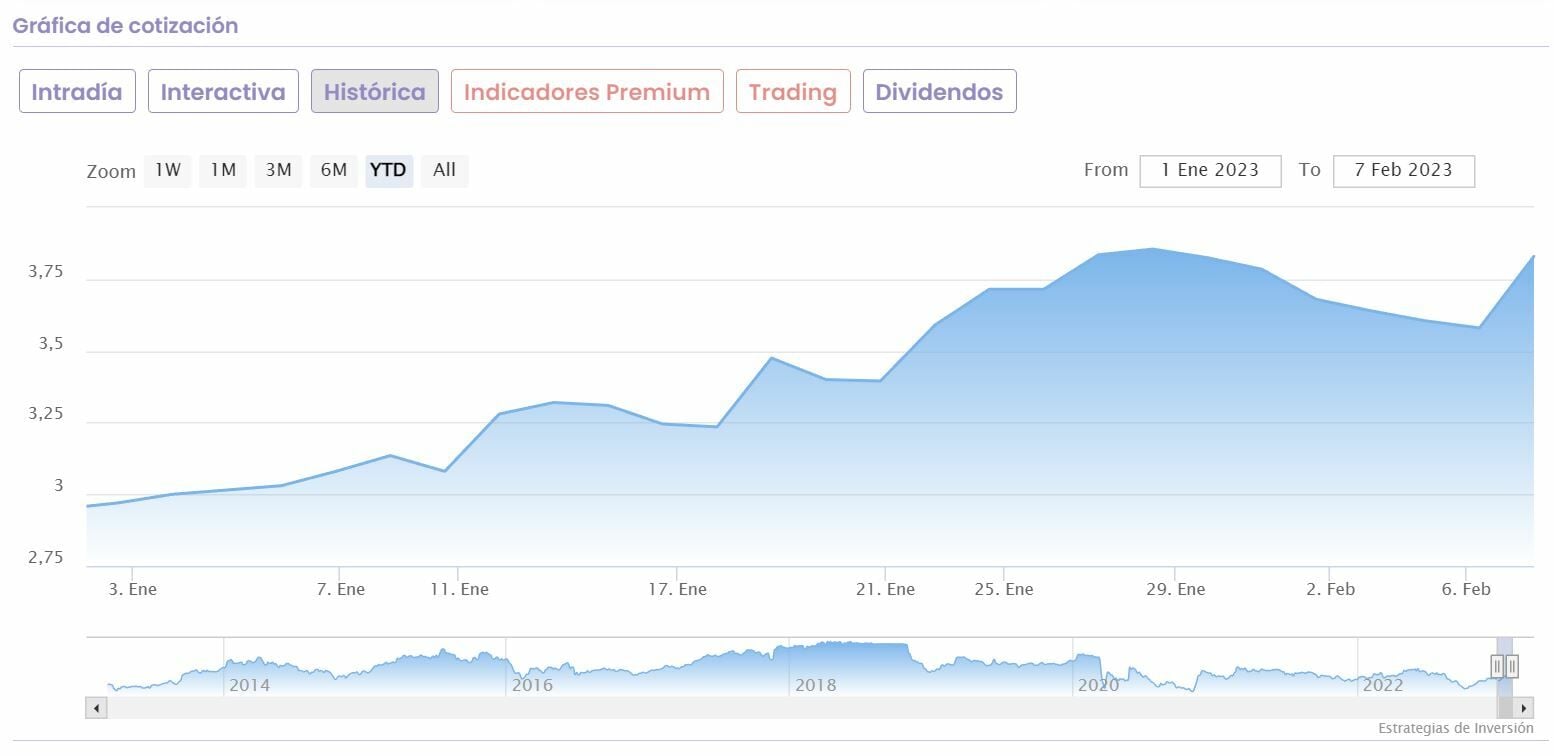This screenshot has width=1554, height=756.
Task: Set zoom range to 1W
Action: click(x=168, y=170)
